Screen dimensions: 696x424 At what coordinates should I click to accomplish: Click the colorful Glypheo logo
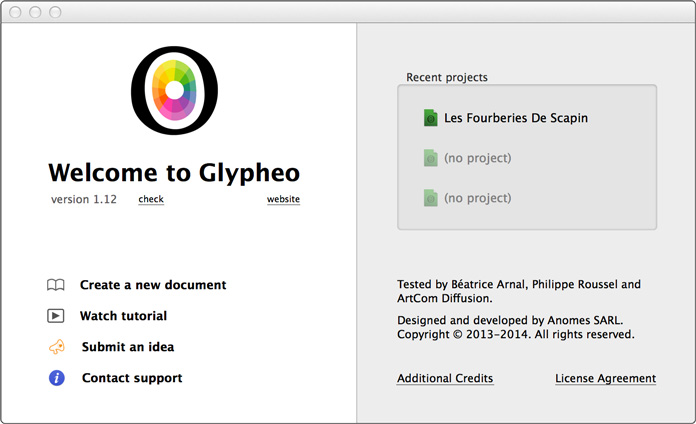[174, 90]
